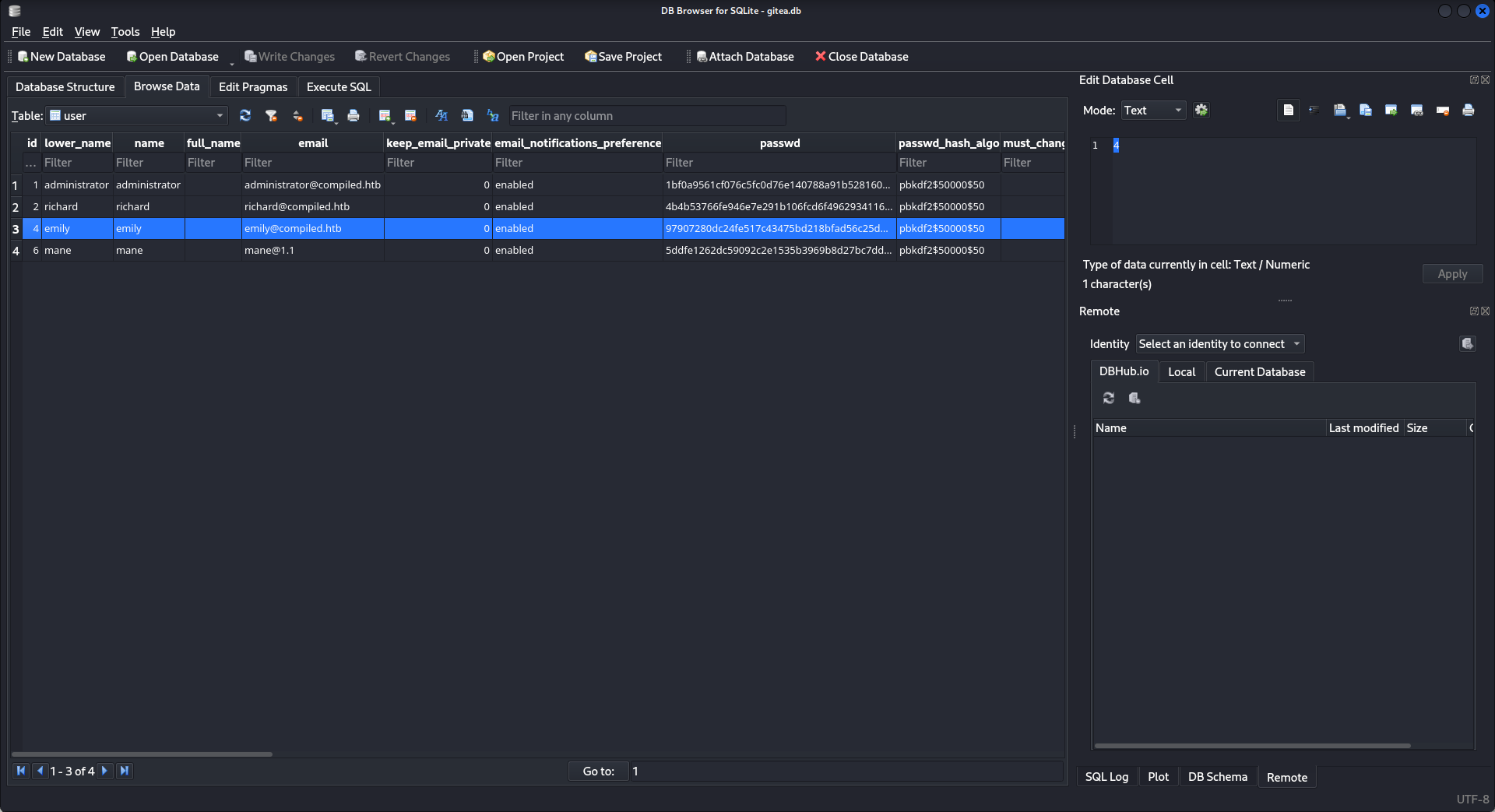Float the Edit Database Cell panel
This screenshot has height=812, width=1495.
click(1474, 80)
